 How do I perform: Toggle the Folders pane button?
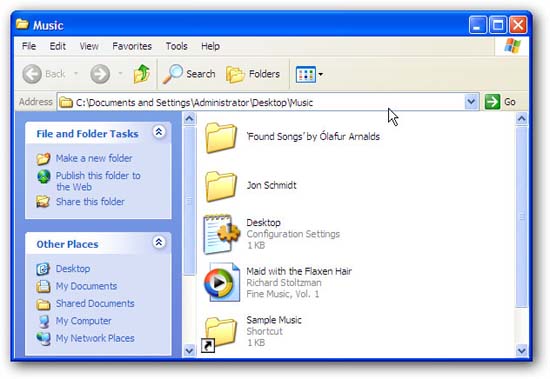pyautogui.click(x=253, y=74)
